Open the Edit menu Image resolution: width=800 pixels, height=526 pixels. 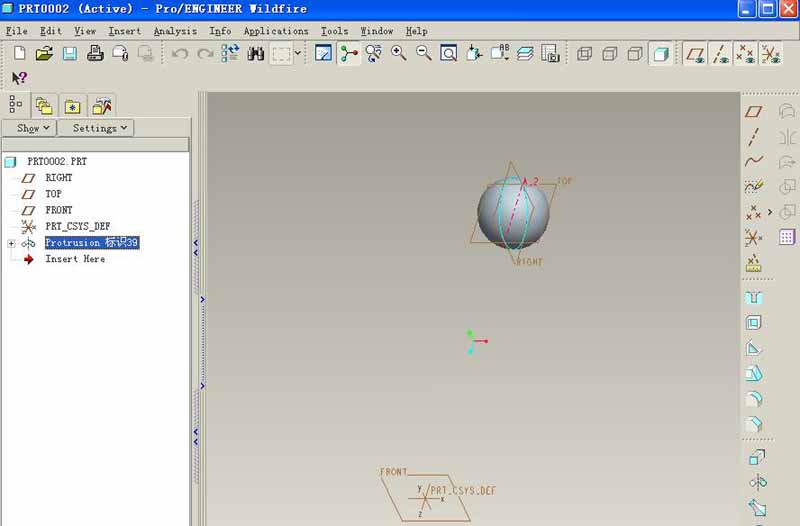coord(51,31)
